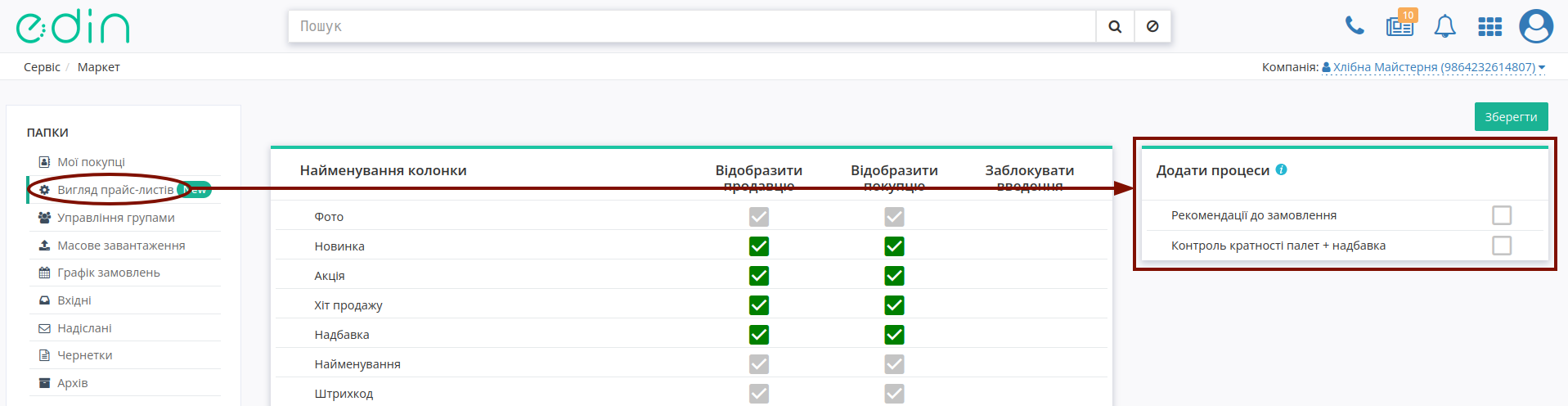Click the info icon beside Додати процеси
1568x406 pixels.
1281,169
